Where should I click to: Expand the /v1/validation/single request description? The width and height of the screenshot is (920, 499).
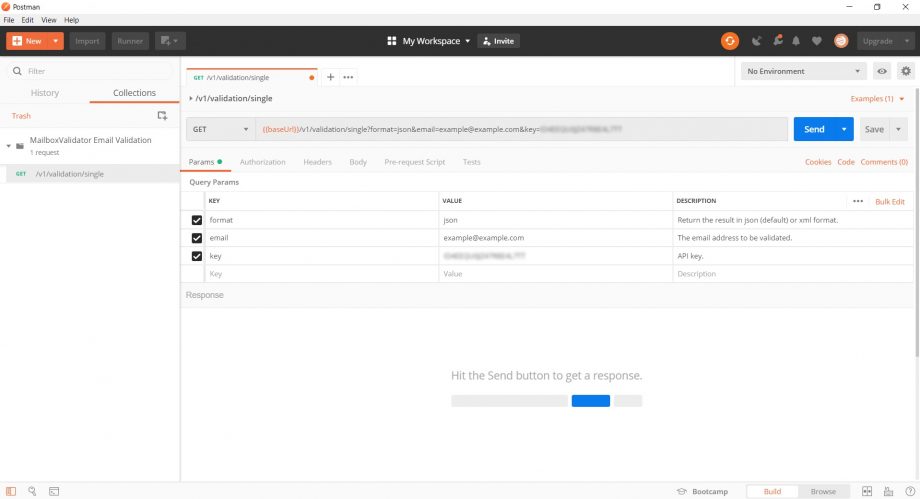pyautogui.click(x=191, y=99)
